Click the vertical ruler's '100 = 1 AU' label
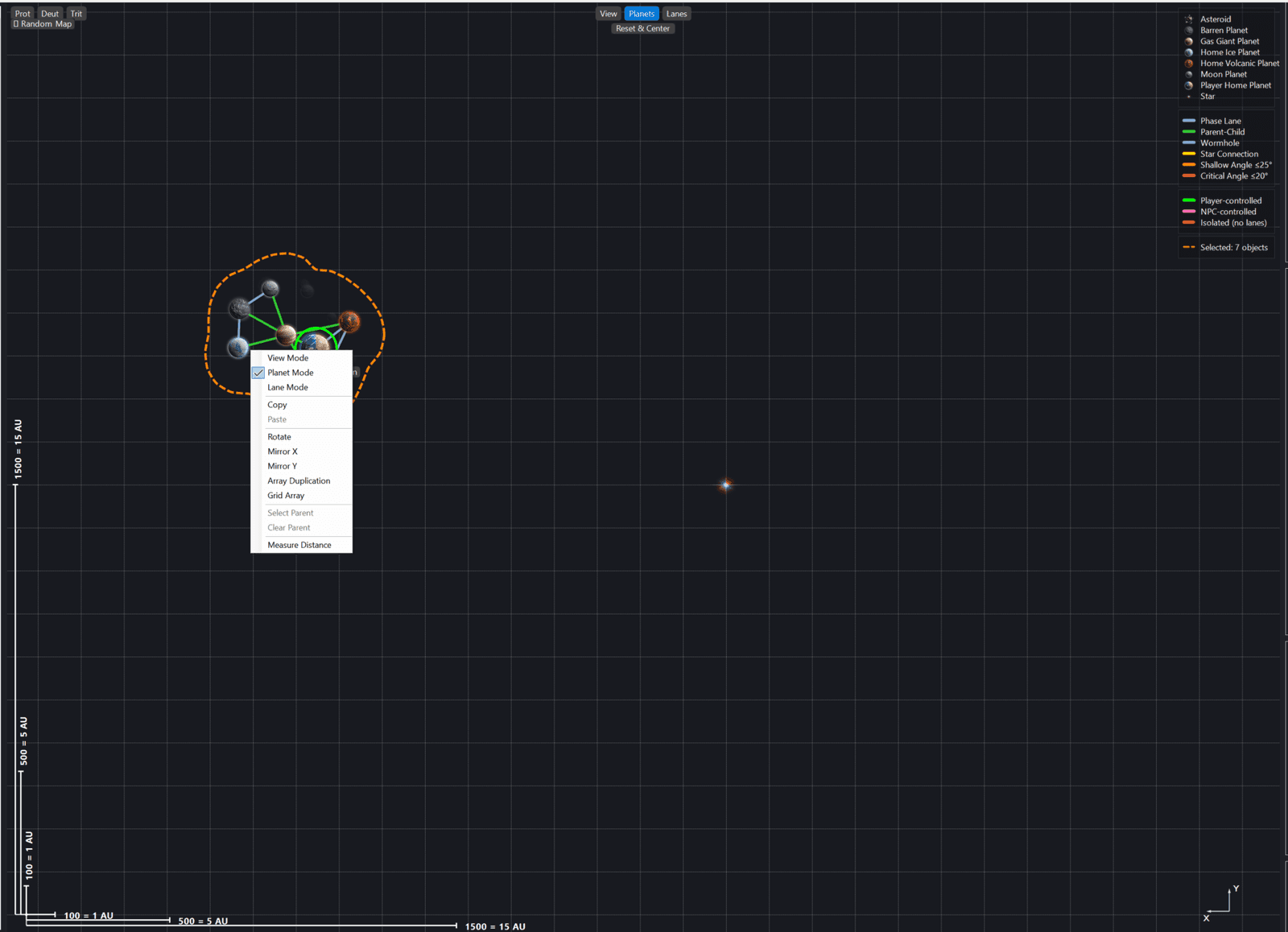 tap(30, 855)
